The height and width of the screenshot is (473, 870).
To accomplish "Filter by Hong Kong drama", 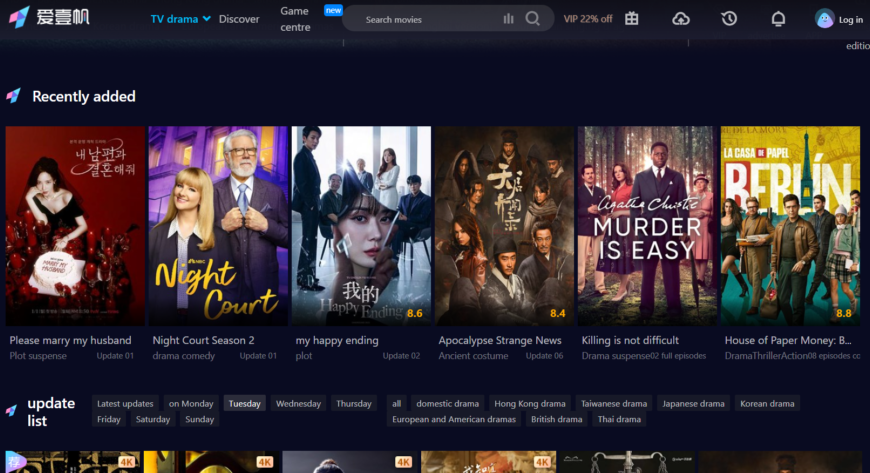I will 530,404.
